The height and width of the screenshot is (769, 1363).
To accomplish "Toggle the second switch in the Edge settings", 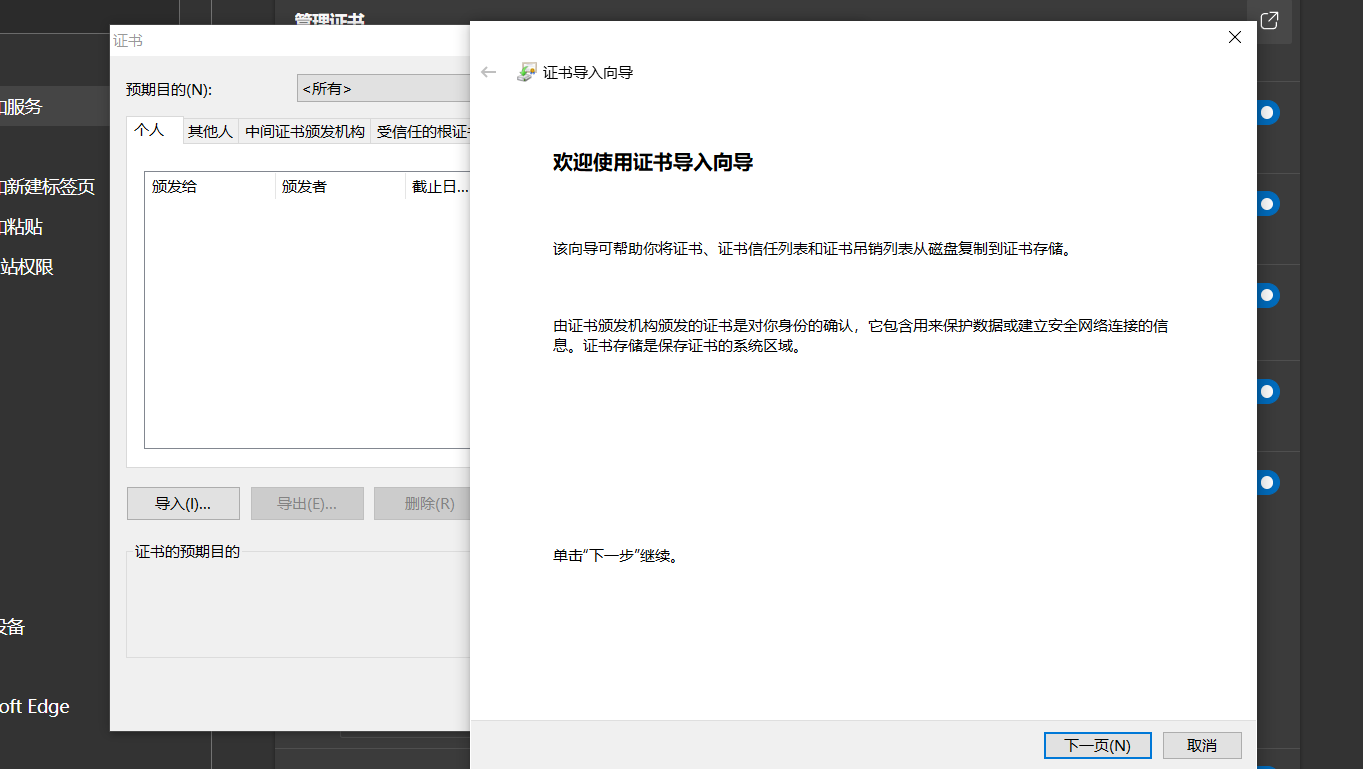I will coord(1266,204).
